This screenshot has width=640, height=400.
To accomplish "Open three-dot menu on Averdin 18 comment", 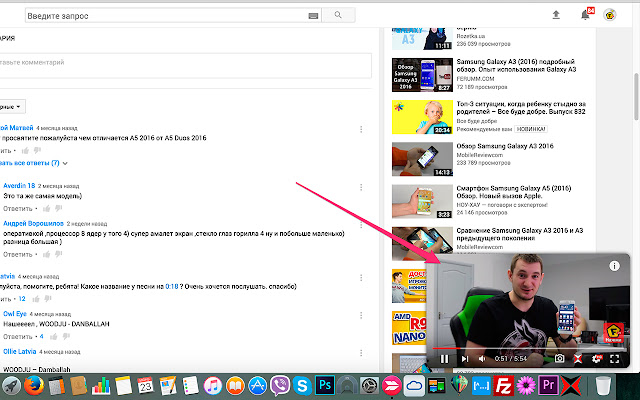I will [361, 187].
